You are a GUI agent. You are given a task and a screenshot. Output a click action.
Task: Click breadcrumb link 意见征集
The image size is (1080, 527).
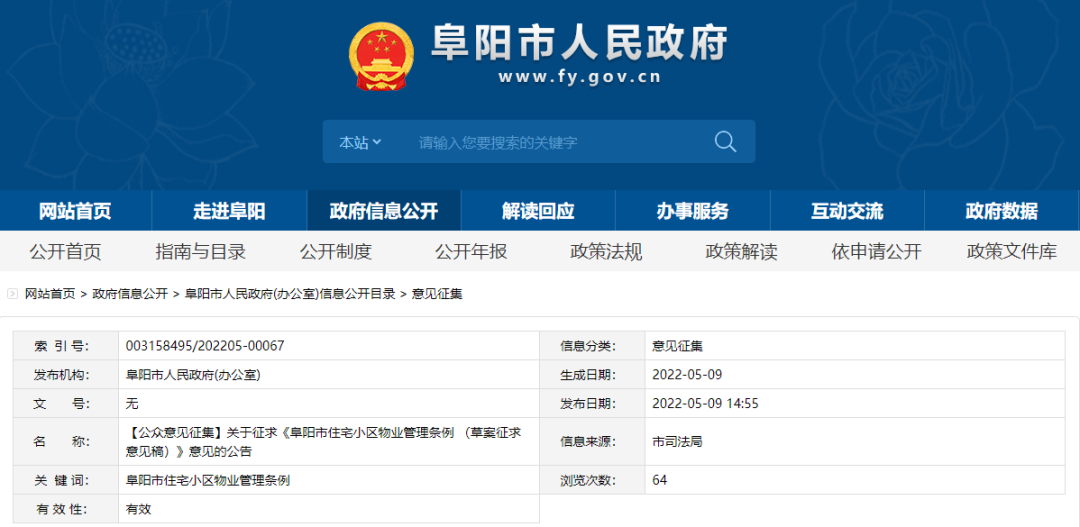click(x=437, y=294)
